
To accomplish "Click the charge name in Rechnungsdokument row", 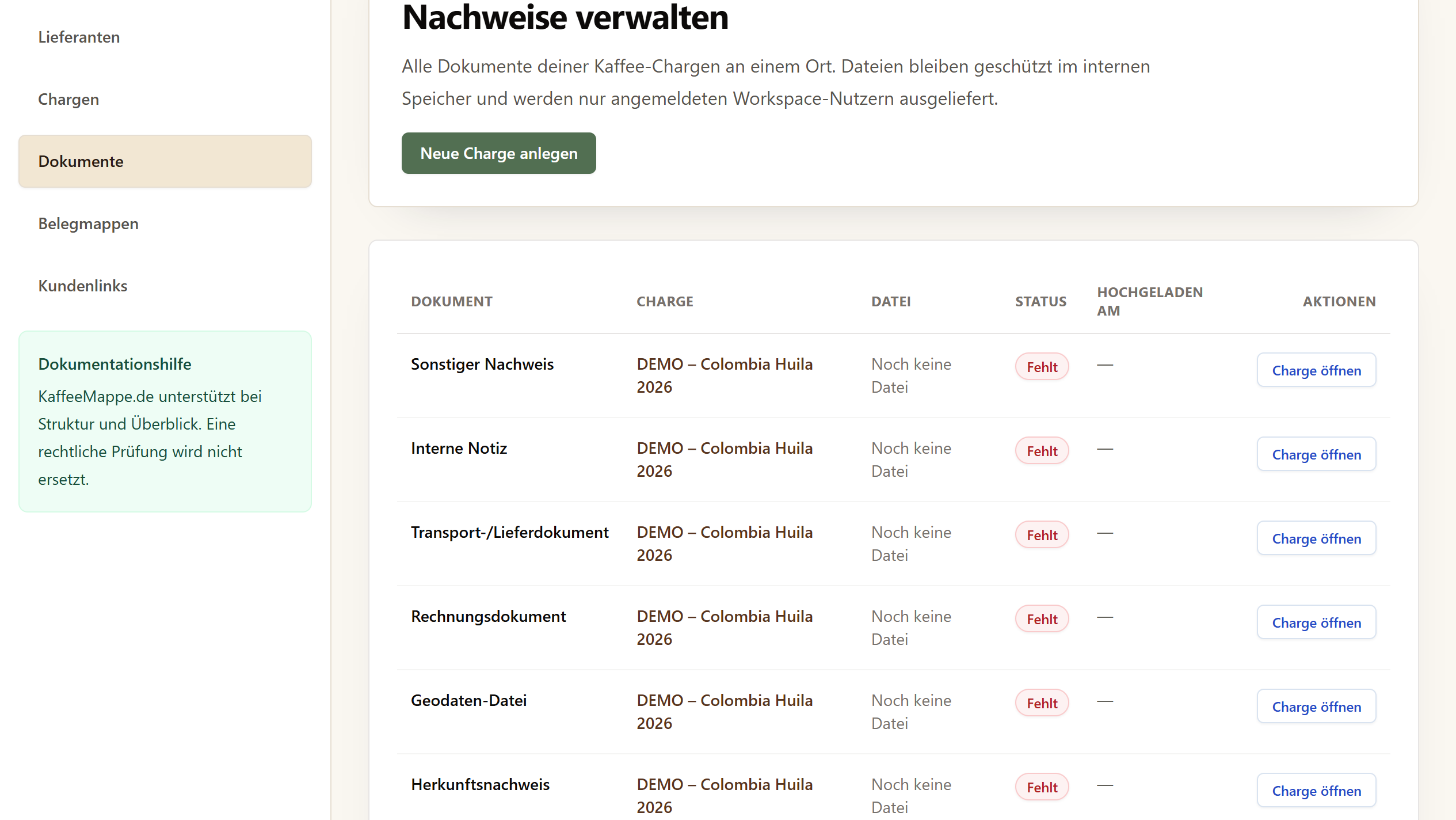I will pyautogui.click(x=725, y=628).
